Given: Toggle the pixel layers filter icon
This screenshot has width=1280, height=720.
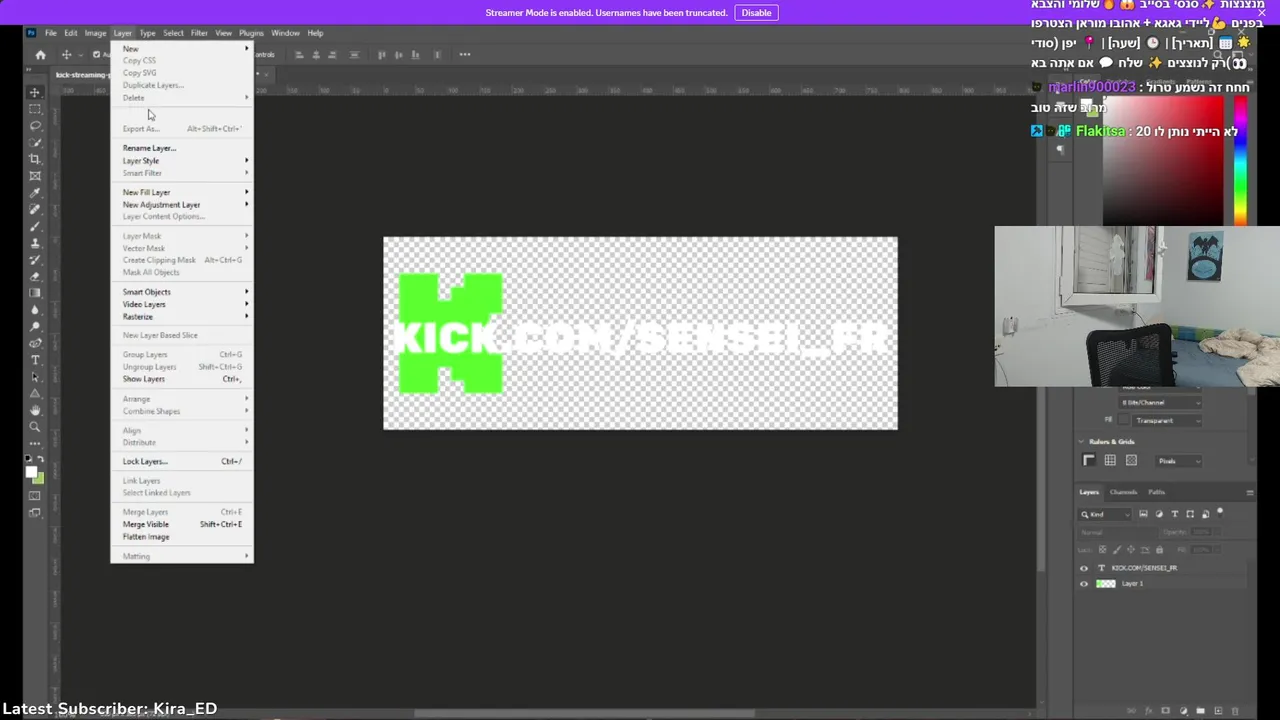Looking at the screenshot, I should click(x=1143, y=514).
